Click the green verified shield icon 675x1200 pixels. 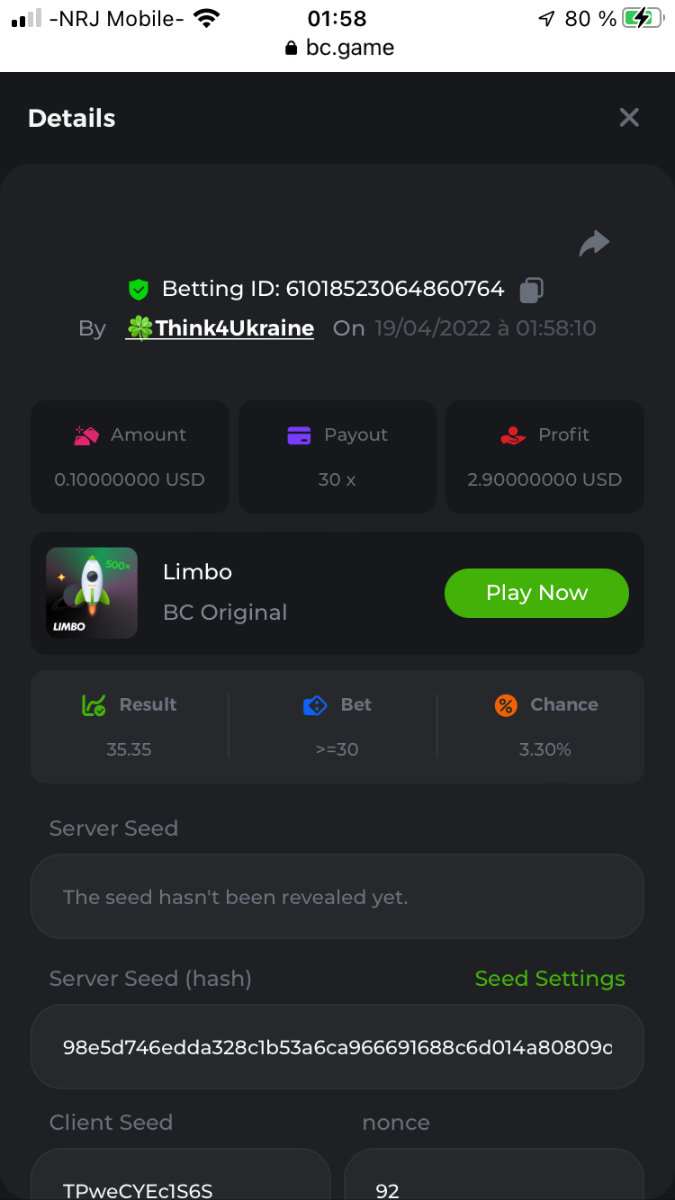point(139,290)
